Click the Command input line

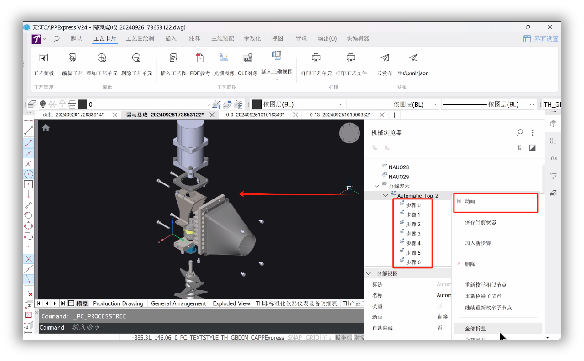click(201, 327)
